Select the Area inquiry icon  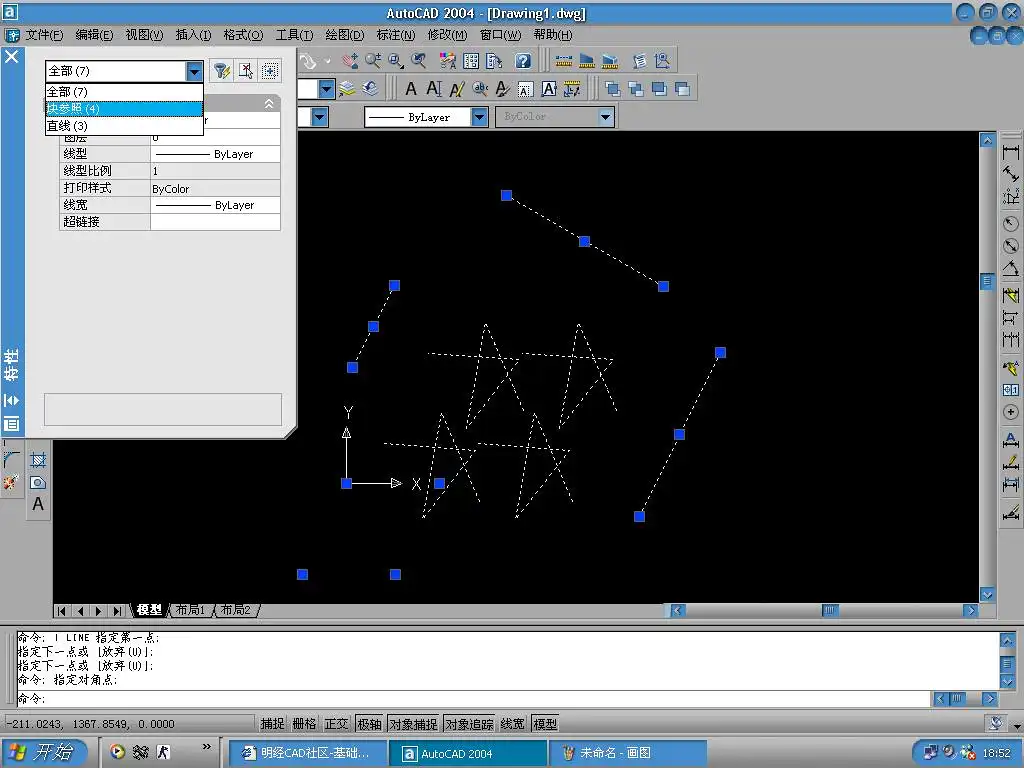pyautogui.click(x=586, y=61)
